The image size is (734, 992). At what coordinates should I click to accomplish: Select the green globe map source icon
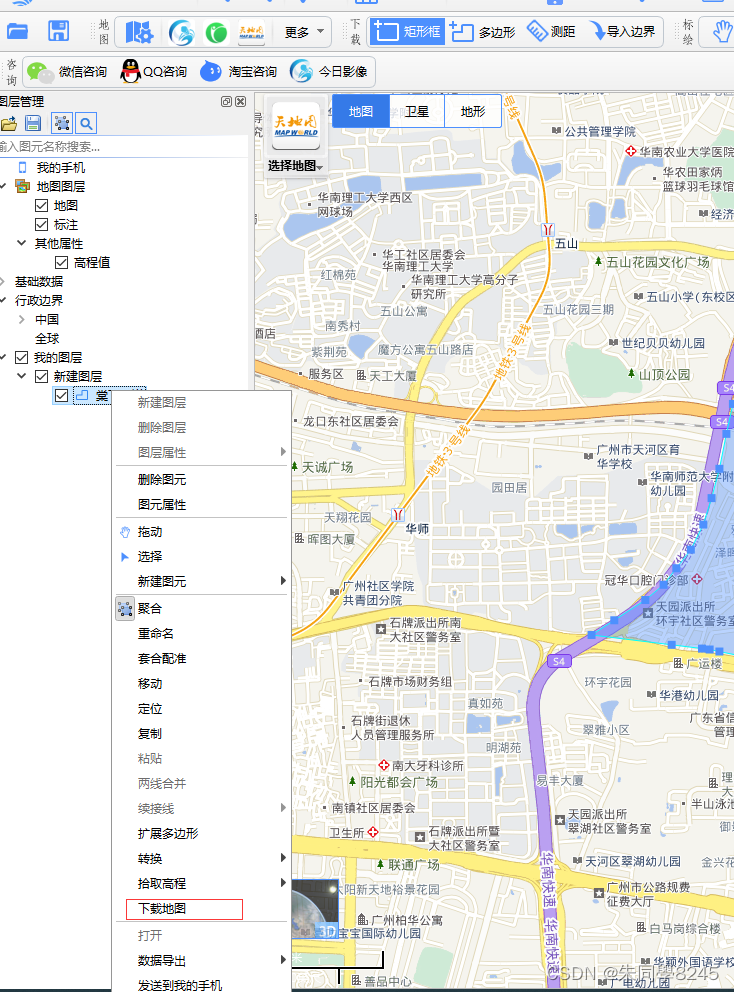coord(216,32)
